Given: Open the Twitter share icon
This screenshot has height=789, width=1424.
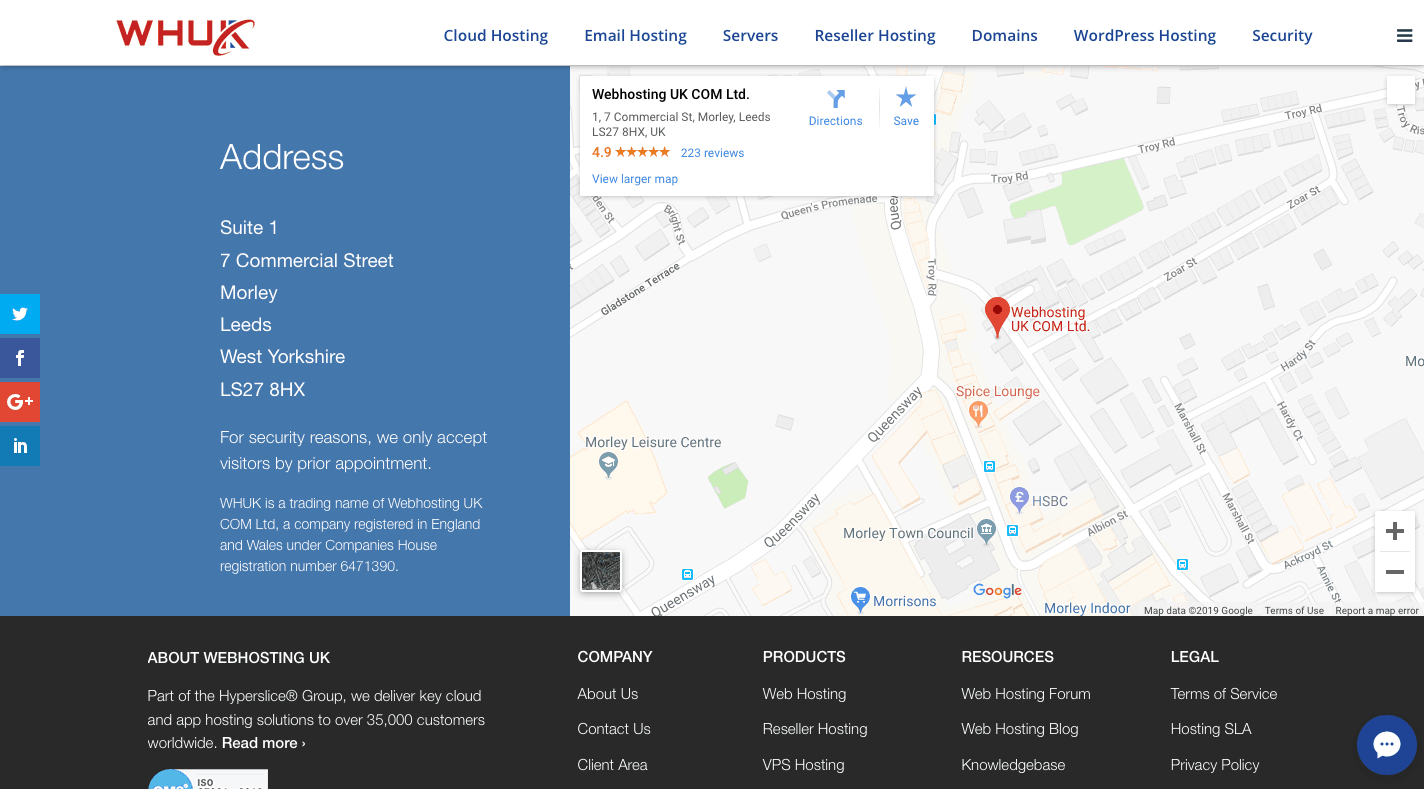Looking at the screenshot, I should tap(20, 314).
